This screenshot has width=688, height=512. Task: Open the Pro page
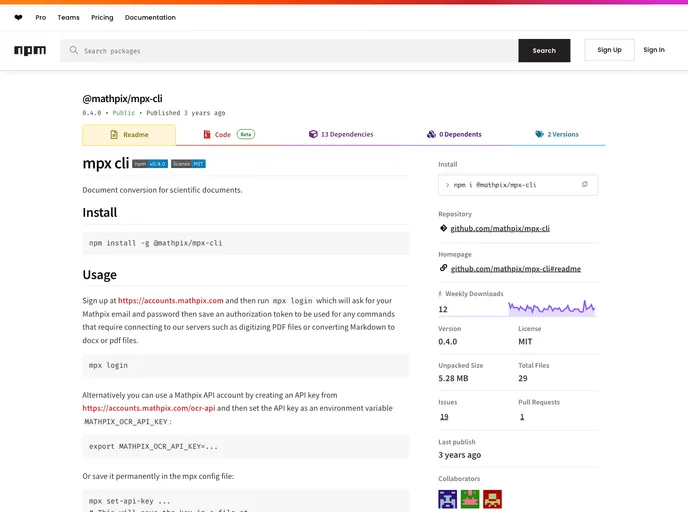pos(41,18)
